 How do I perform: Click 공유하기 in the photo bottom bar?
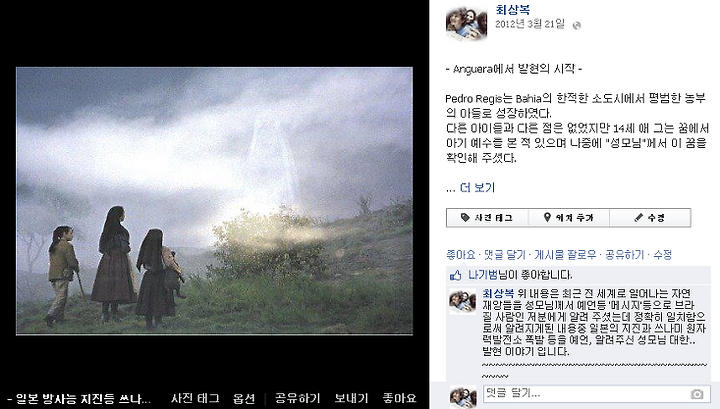point(298,398)
